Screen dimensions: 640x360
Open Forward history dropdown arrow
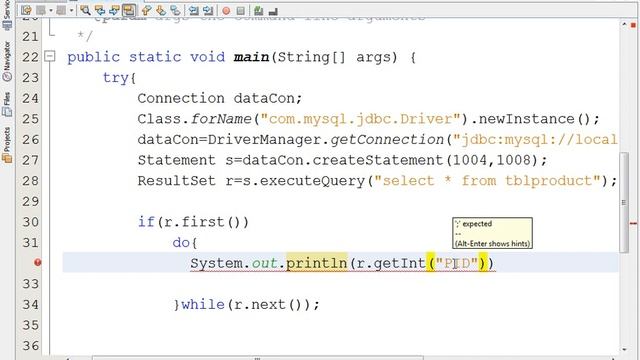click(71, 10)
